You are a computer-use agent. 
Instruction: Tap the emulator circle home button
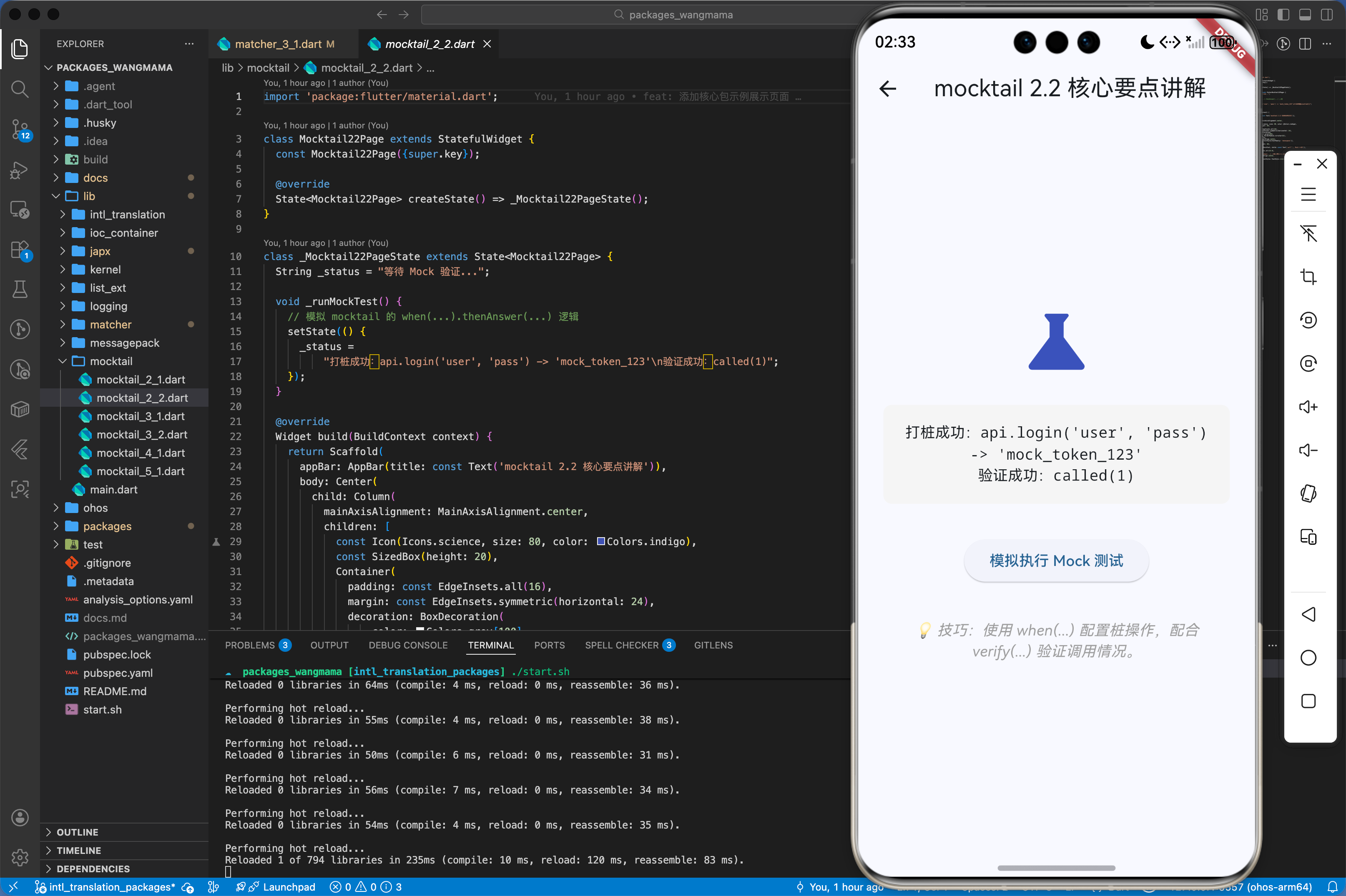point(1308,658)
